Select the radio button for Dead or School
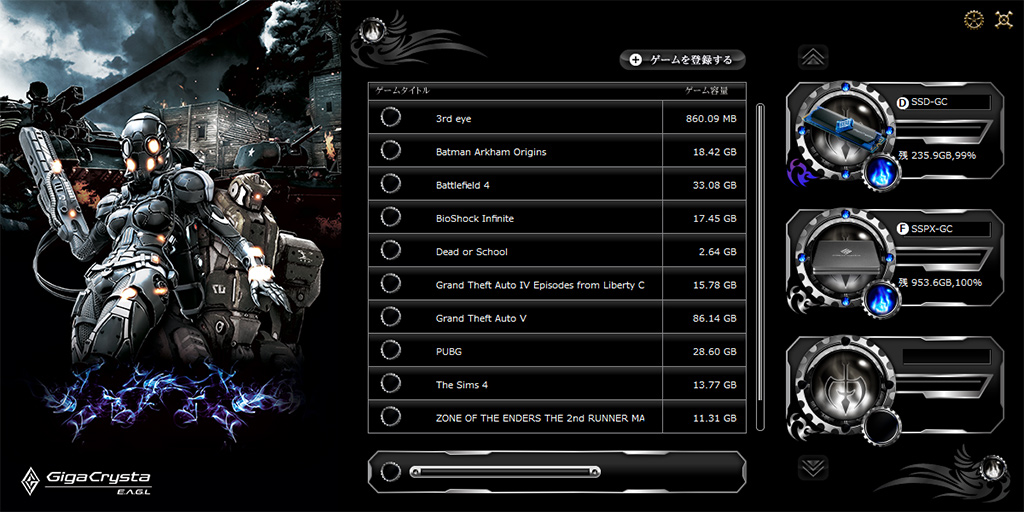The width and height of the screenshot is (1024, 512). click(x=391, y=250)
